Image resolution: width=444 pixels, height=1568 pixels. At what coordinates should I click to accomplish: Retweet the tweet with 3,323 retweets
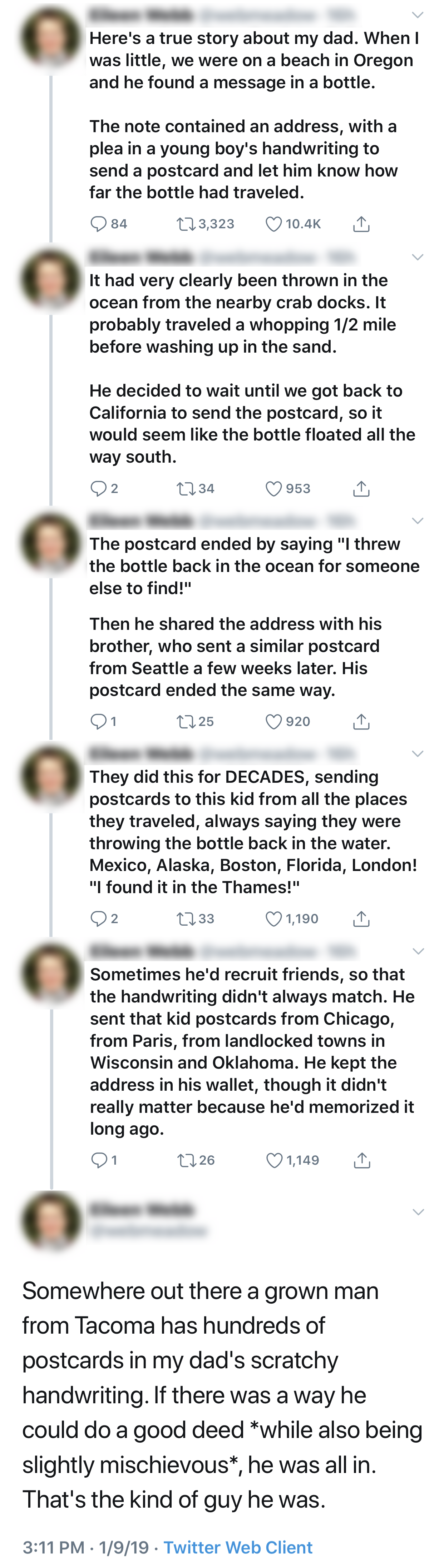click(x=185, y=225)
